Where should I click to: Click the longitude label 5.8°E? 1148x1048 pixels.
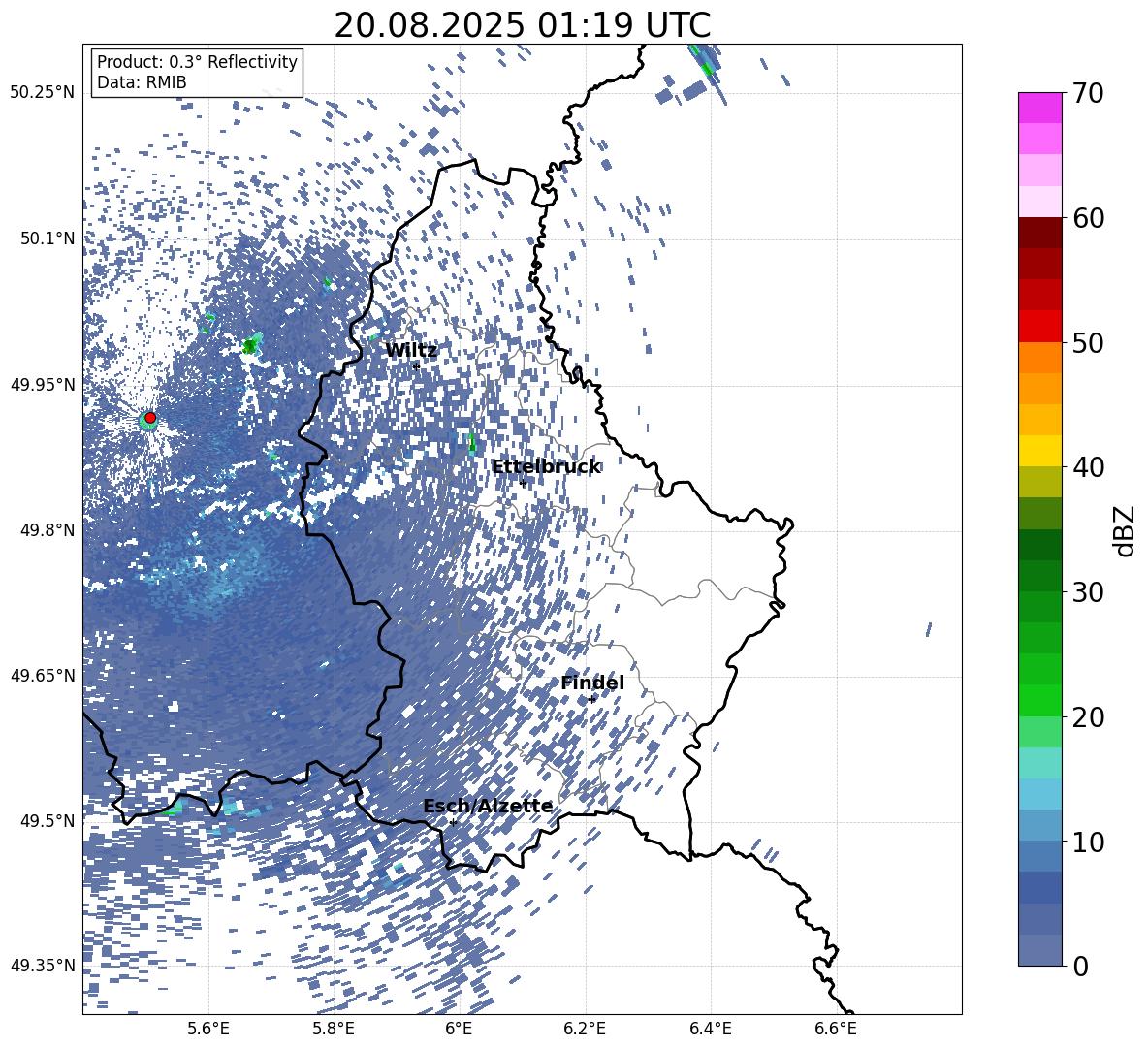click(x=334, y=1029)
